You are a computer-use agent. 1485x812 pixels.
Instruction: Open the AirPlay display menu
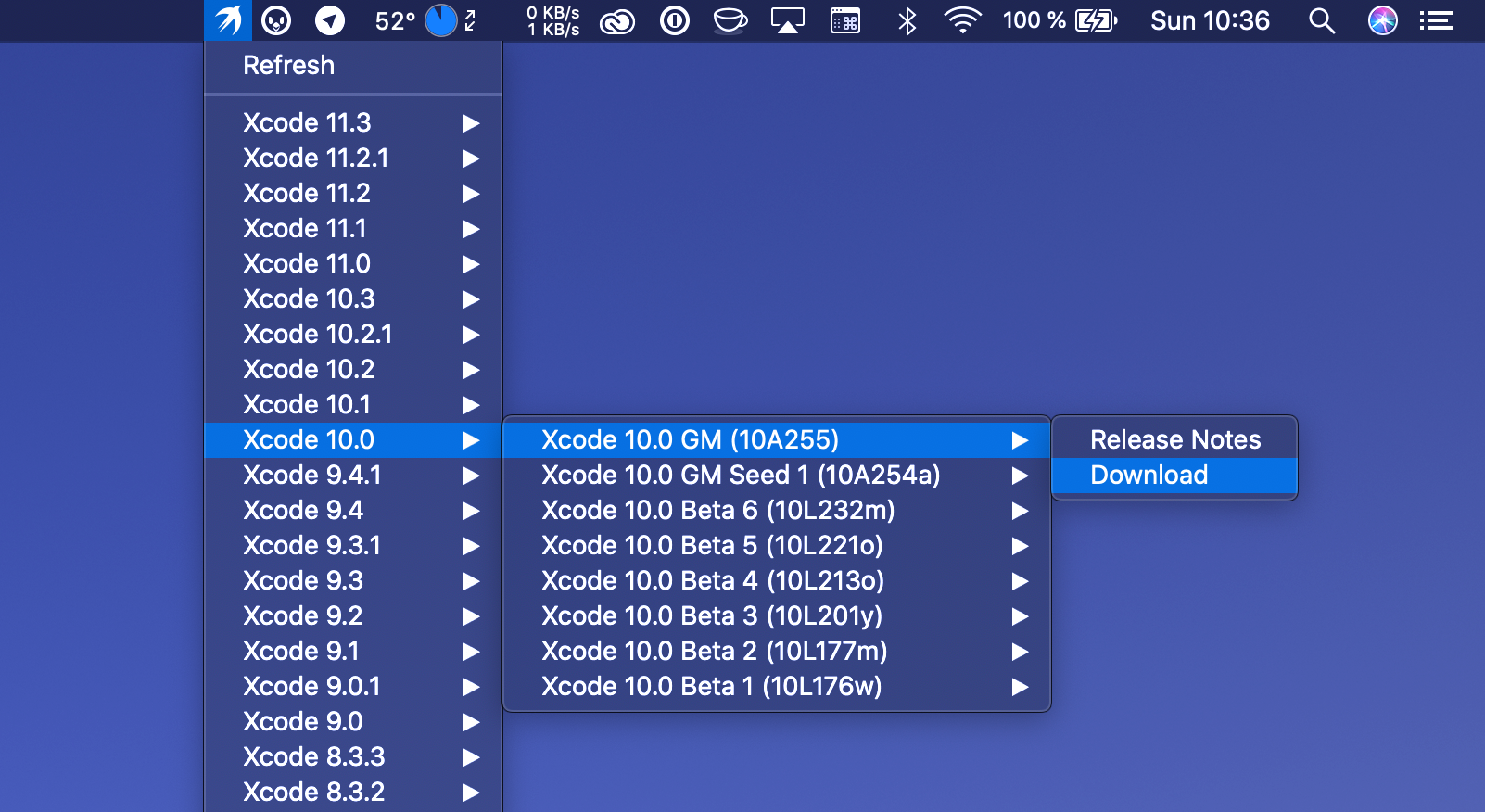(788, 20)
